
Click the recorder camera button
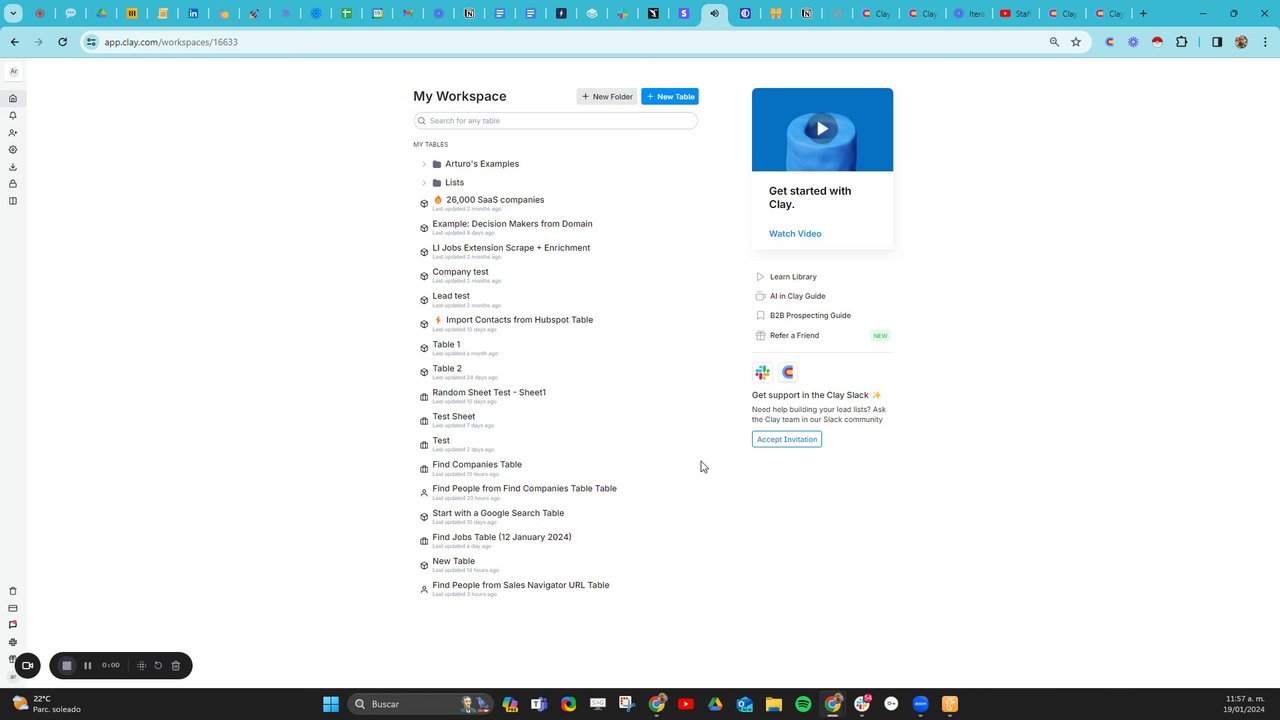coord(27,665)
